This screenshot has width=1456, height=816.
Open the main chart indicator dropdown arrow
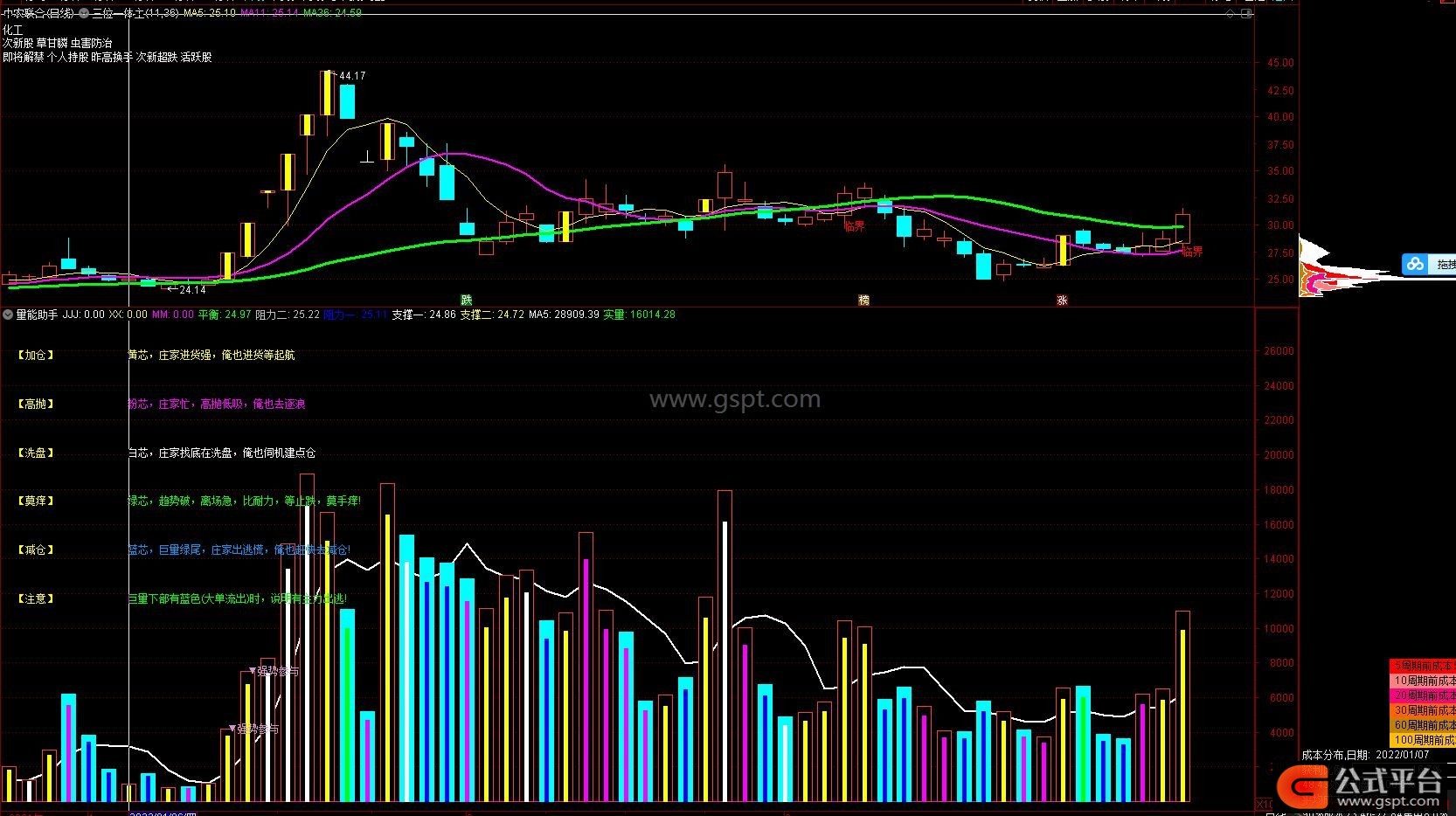pyautogui.click(x=84, y=14)
